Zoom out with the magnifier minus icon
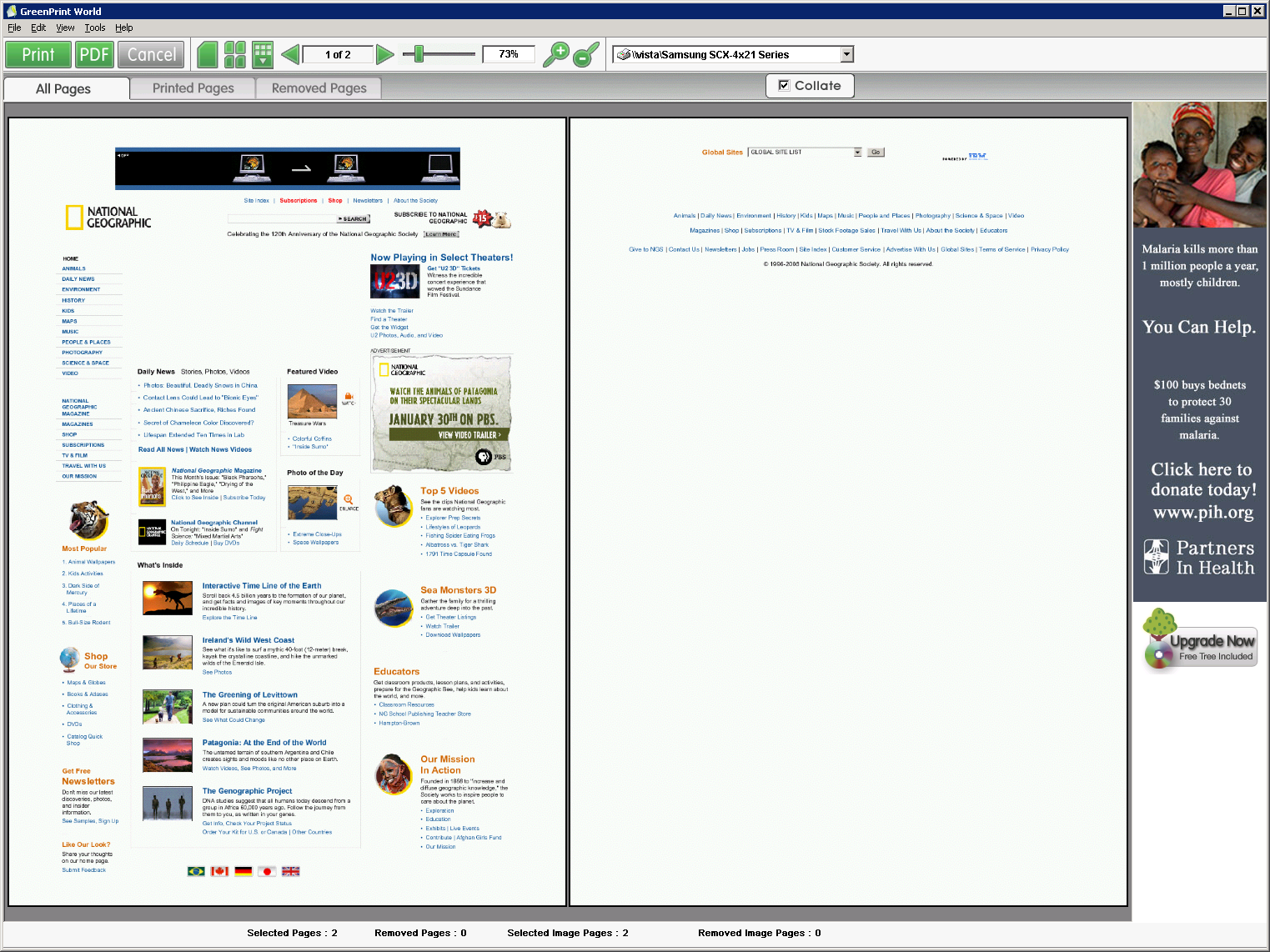The image size is (1270, 952). pos(586,55)
